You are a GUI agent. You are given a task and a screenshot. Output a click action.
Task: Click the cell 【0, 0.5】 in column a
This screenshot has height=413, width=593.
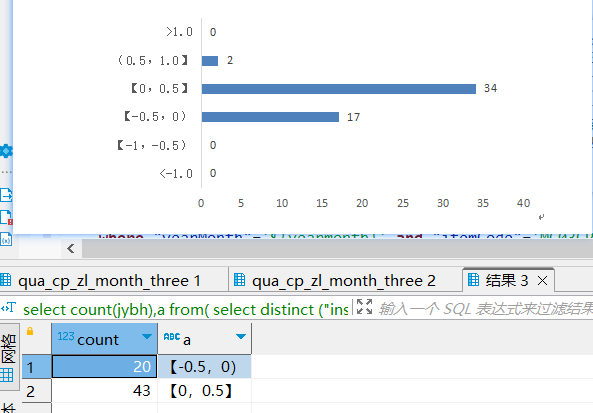[x=205, y=391]
